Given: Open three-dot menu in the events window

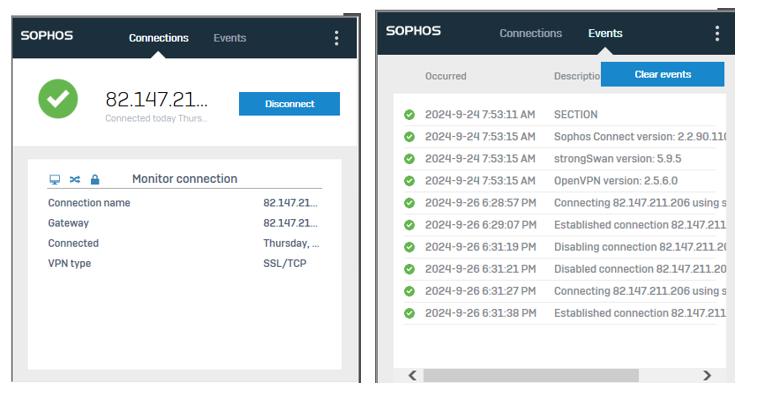Looking at the screenshot, I should (717, 33).
